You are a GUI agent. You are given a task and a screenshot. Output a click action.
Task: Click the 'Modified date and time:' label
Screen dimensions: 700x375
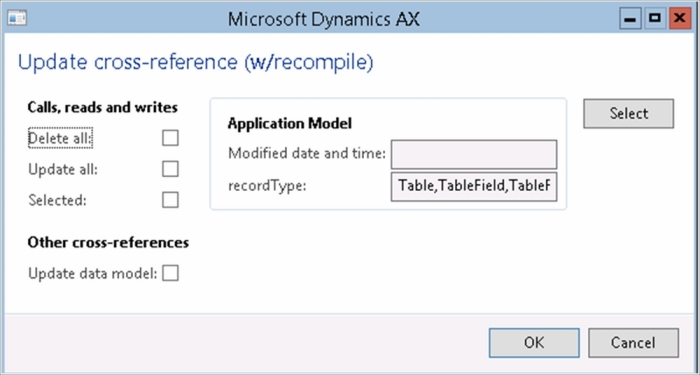pyautogui.click(x=307, y=154)
